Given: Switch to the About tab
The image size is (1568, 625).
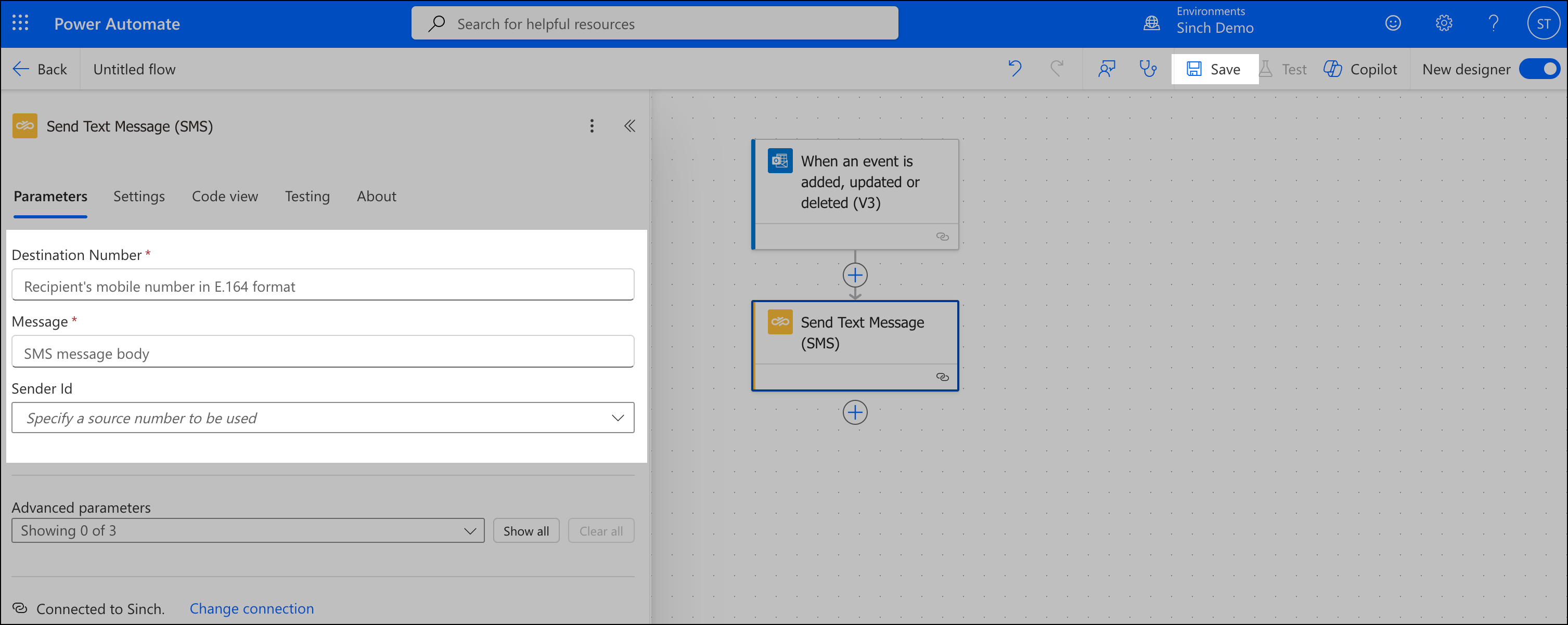Looking at the screenshot, I should (376, 196).
